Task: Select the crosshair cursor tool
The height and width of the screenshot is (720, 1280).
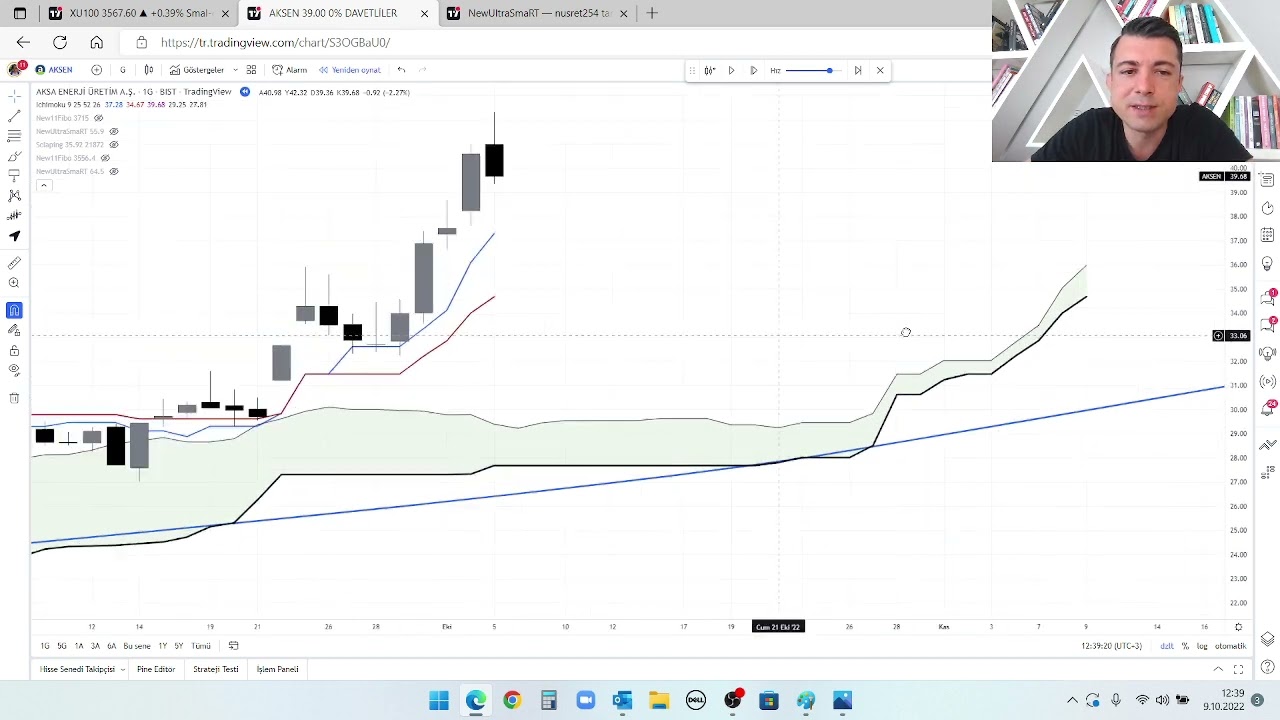Action: (14, 97)
